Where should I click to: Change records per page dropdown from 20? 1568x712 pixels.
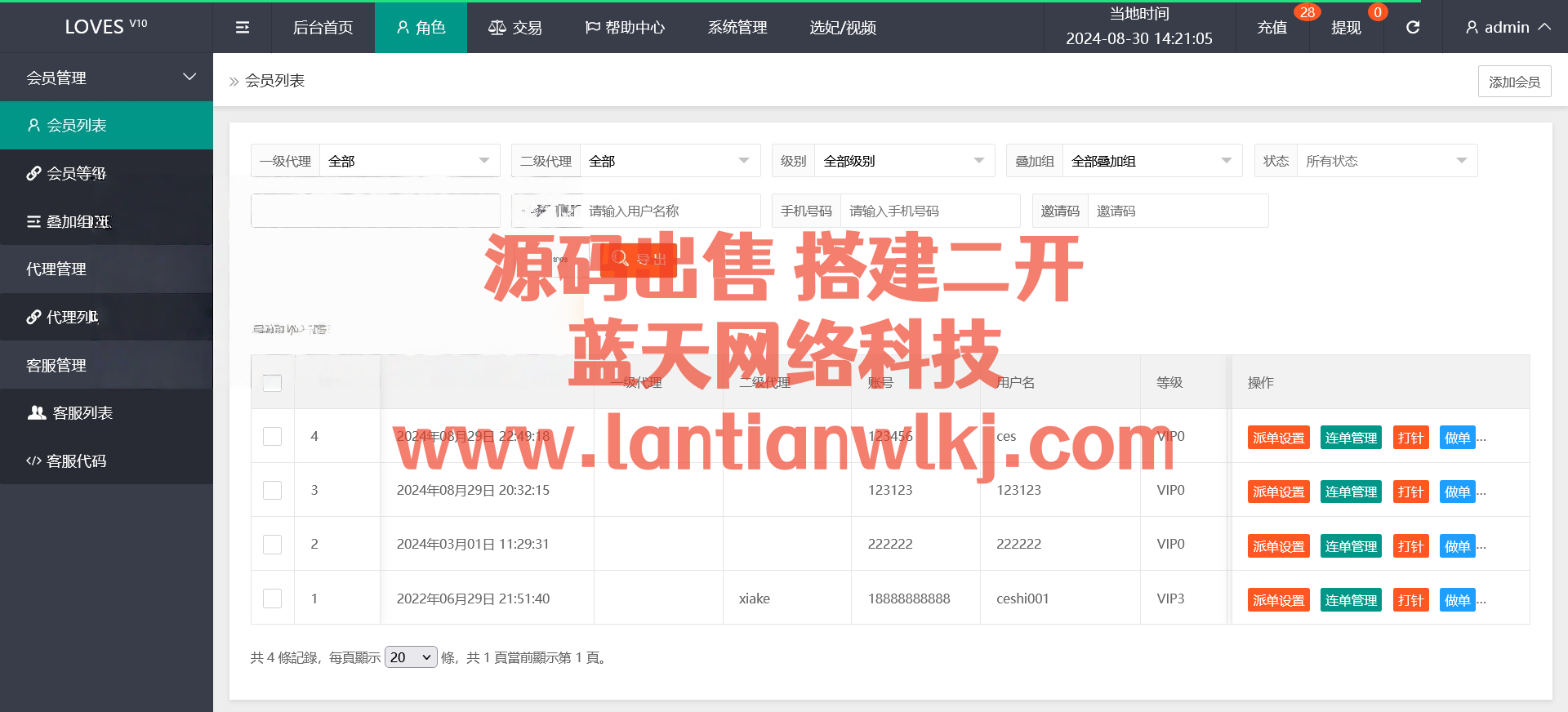[x=411, y=657]
